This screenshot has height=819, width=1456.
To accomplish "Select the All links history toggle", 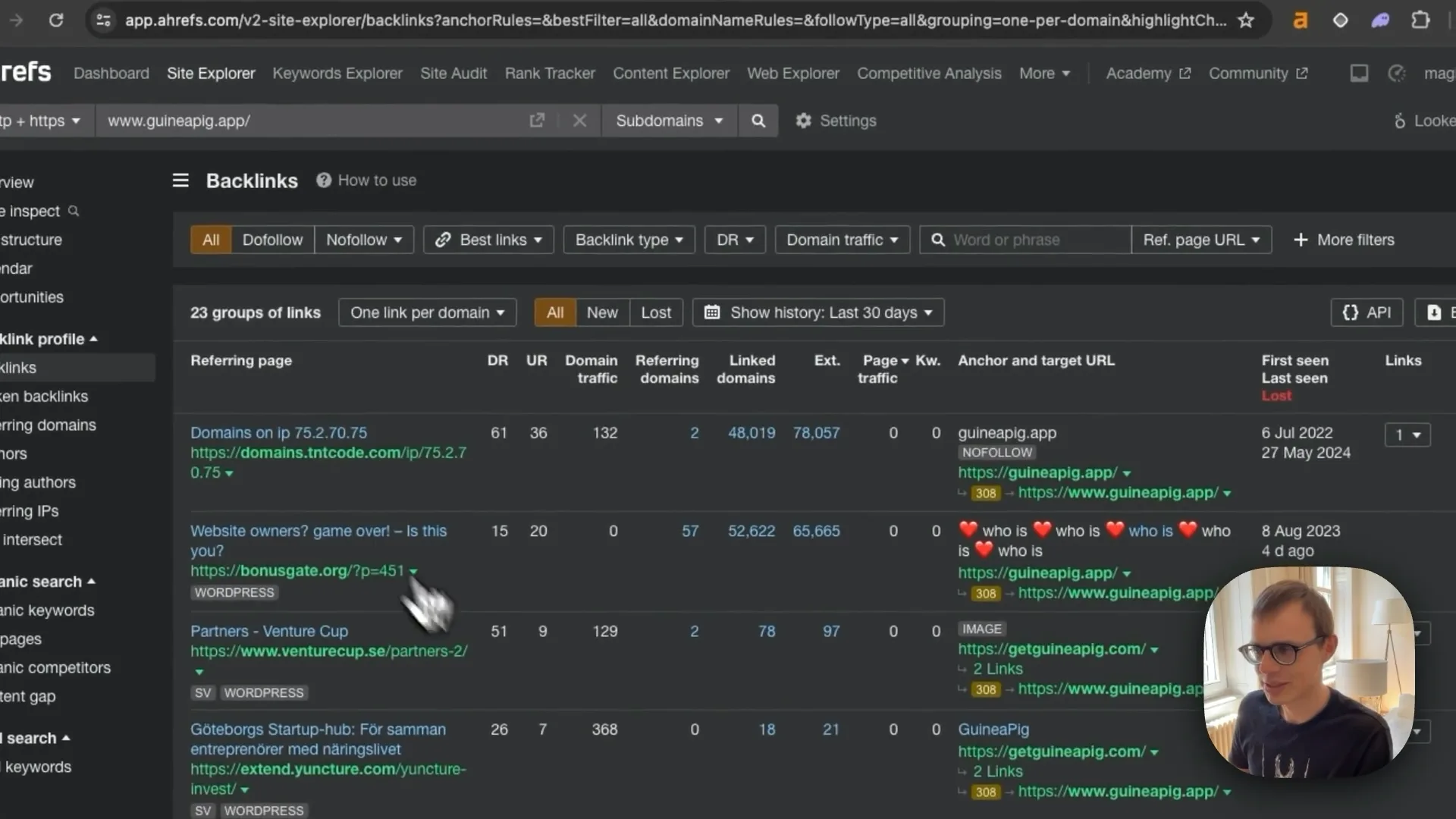I will pos(555,312).
